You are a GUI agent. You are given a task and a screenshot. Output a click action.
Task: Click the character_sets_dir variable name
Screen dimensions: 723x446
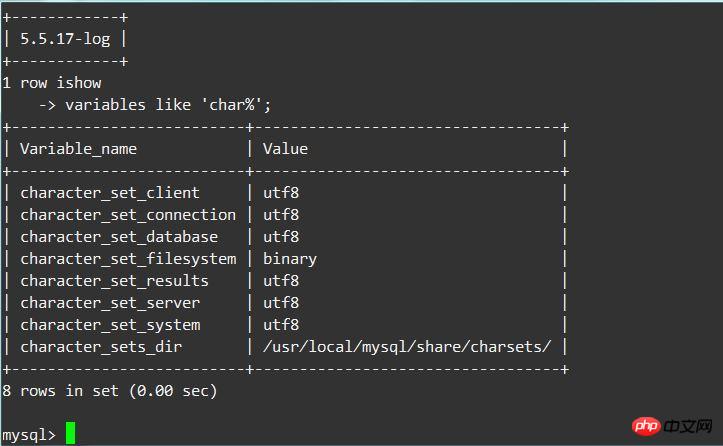coord(101,347)
